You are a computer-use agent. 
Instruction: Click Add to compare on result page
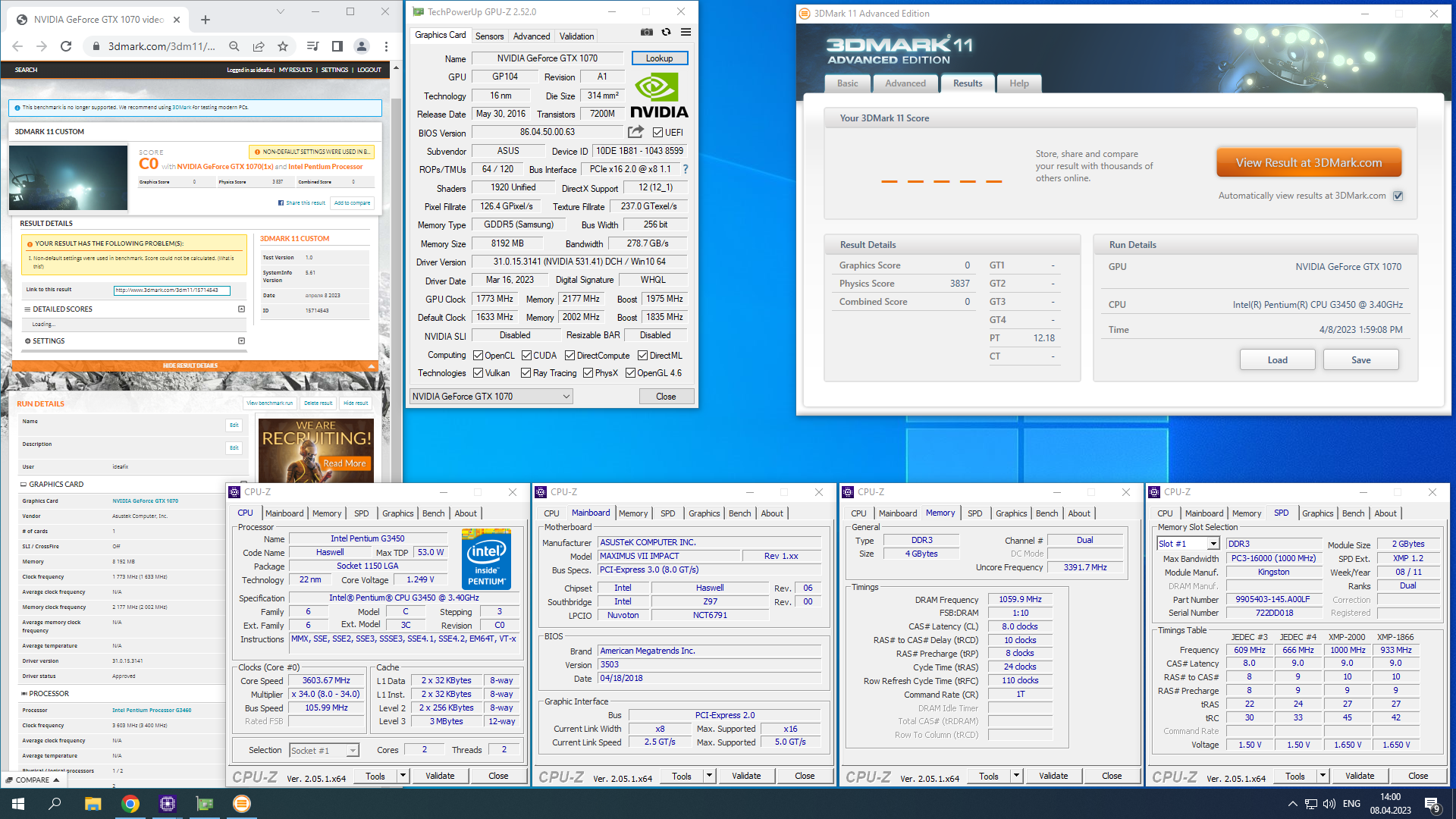(353, 202)
